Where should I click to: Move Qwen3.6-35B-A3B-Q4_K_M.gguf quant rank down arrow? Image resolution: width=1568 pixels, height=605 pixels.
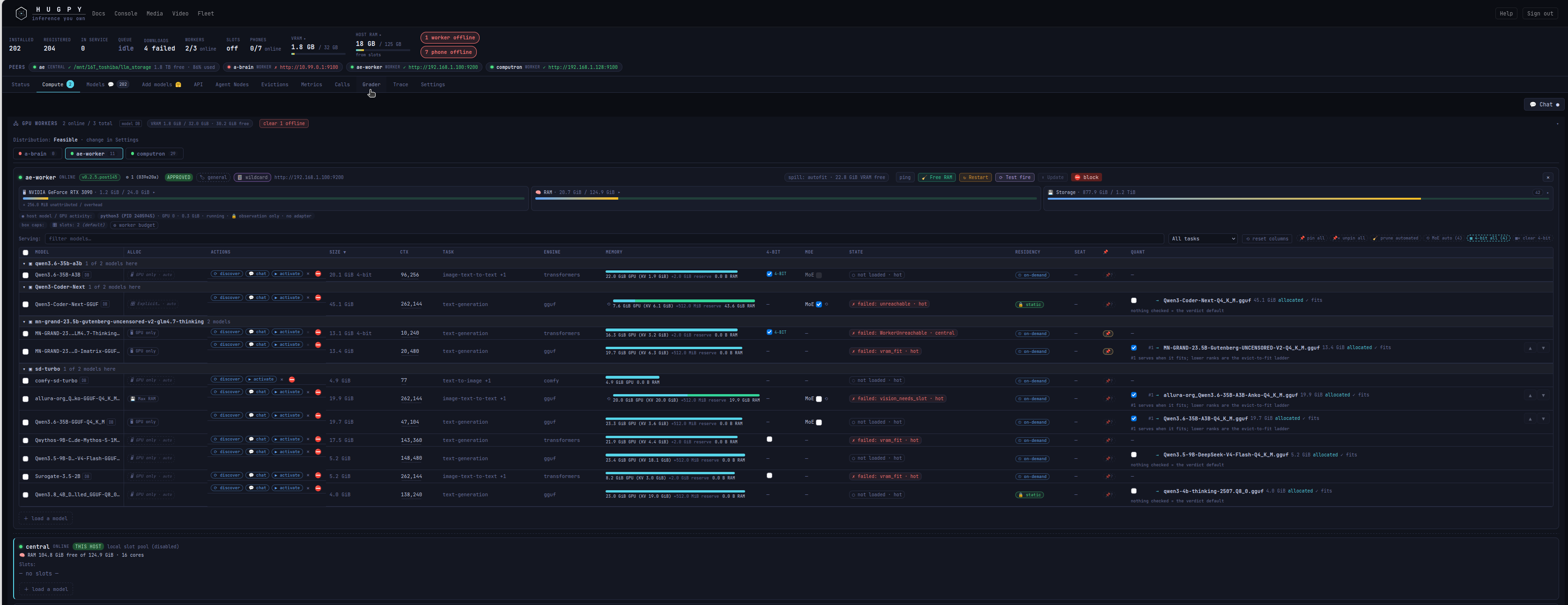(x=1543, y=419)
